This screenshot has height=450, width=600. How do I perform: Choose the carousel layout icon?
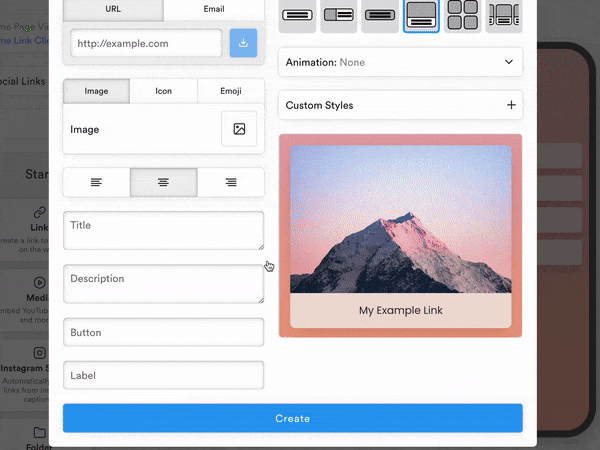503,15
